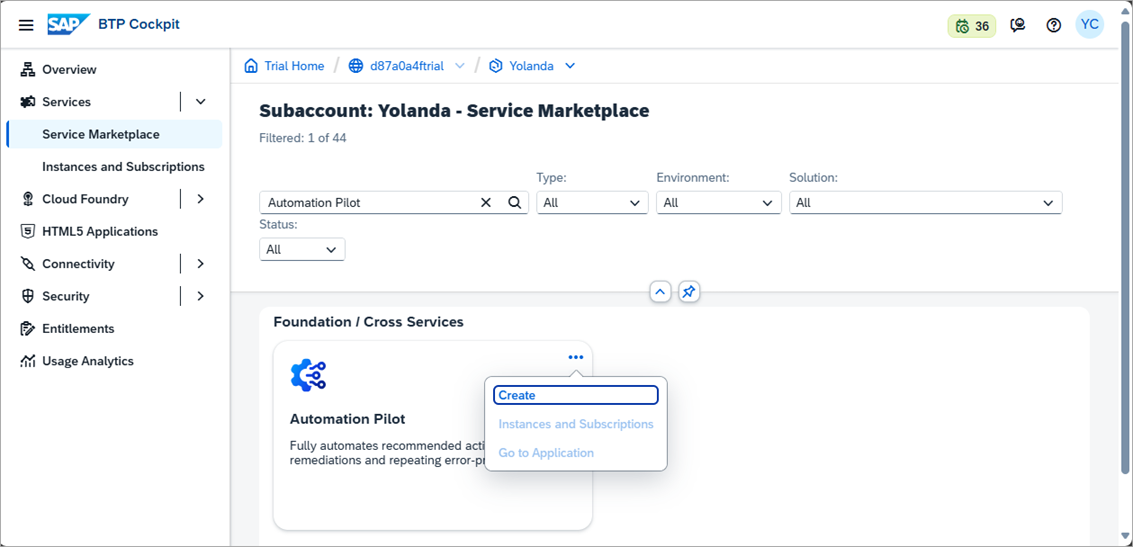1133x547 pixels.
Task: Open the Trial Home breadcrumb link
Action: tap(294, 66)
